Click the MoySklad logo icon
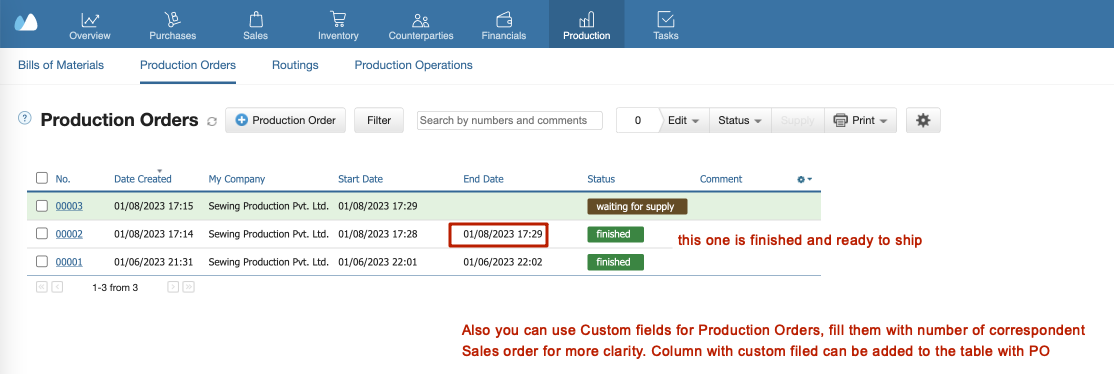Viewport: 1114px width, 374px height. pos(26,22)
